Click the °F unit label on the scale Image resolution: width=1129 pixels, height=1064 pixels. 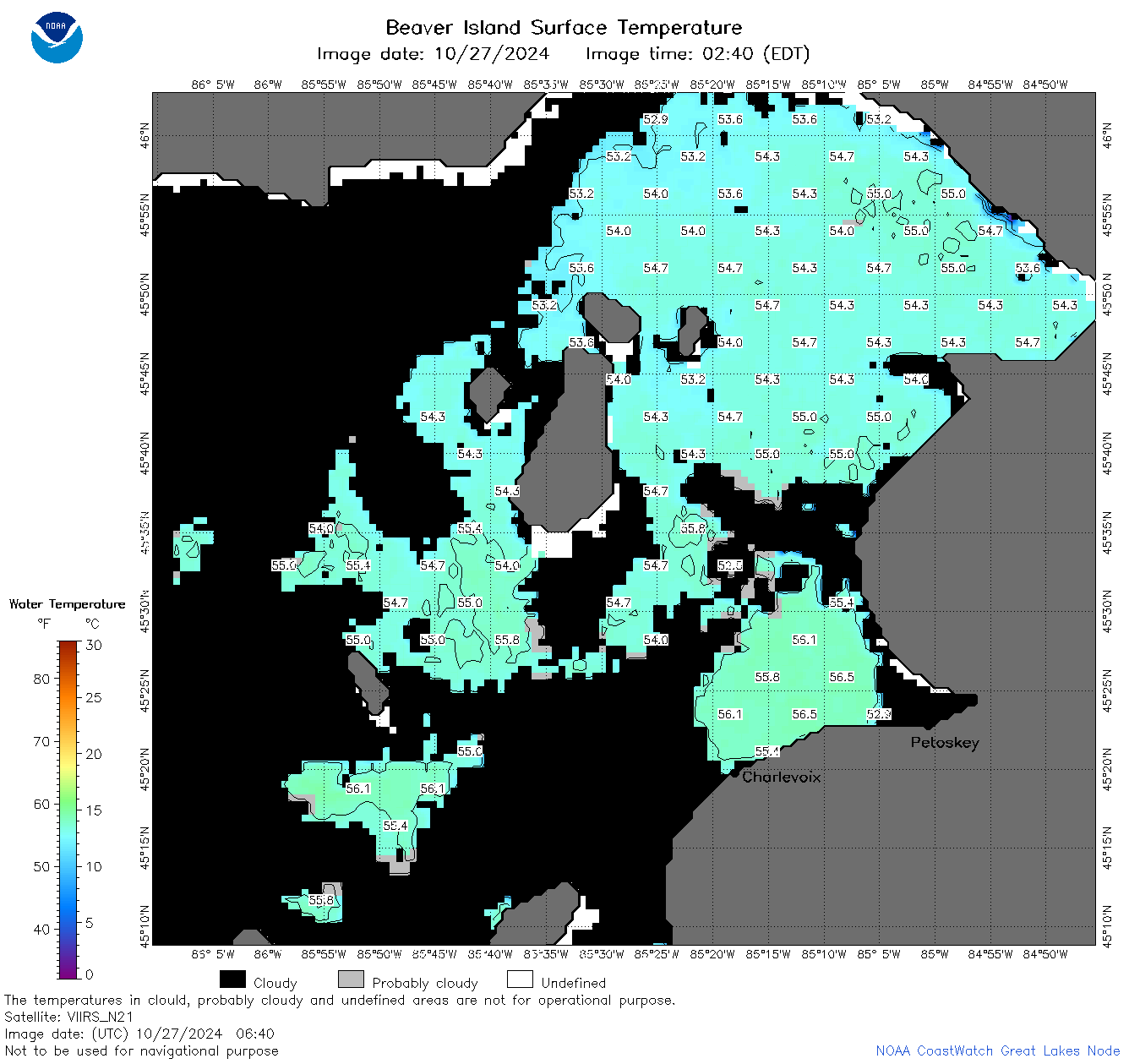pos(44,624)
